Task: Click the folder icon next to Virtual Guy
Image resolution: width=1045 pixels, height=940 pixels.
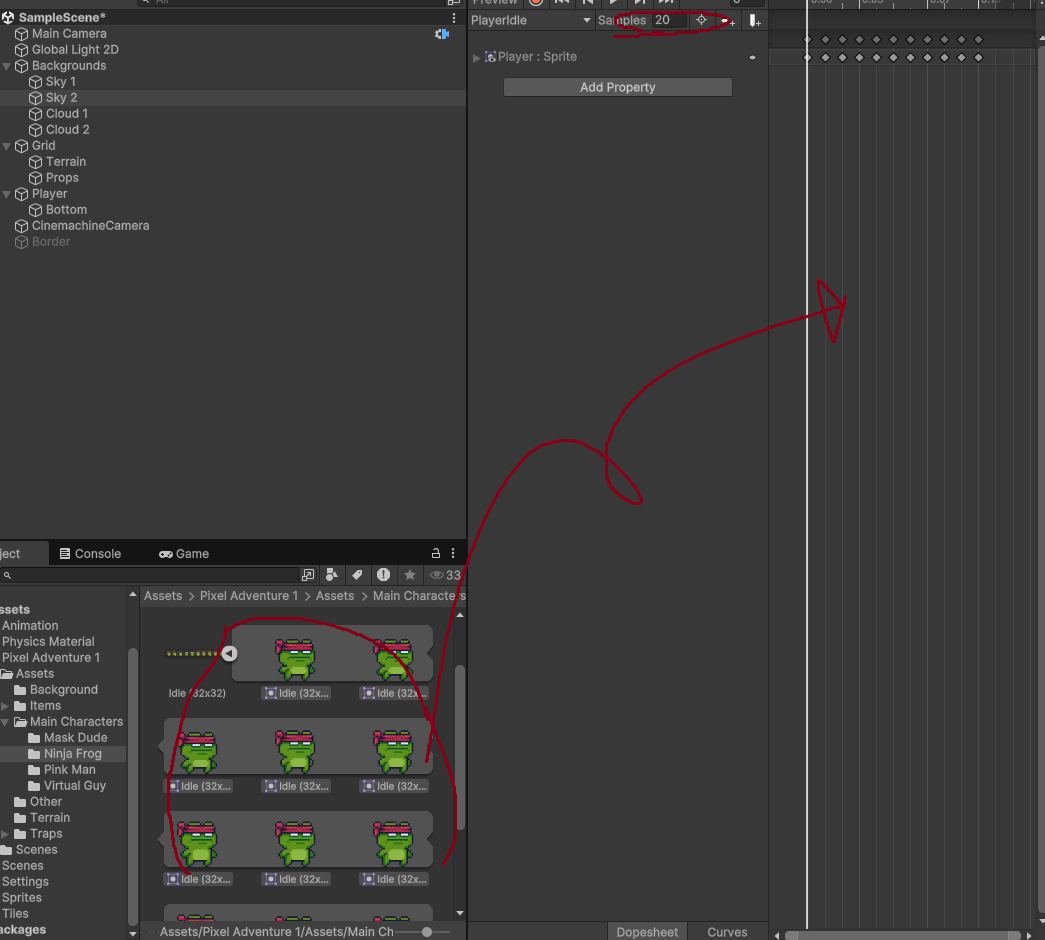Action: pos(35,786)
